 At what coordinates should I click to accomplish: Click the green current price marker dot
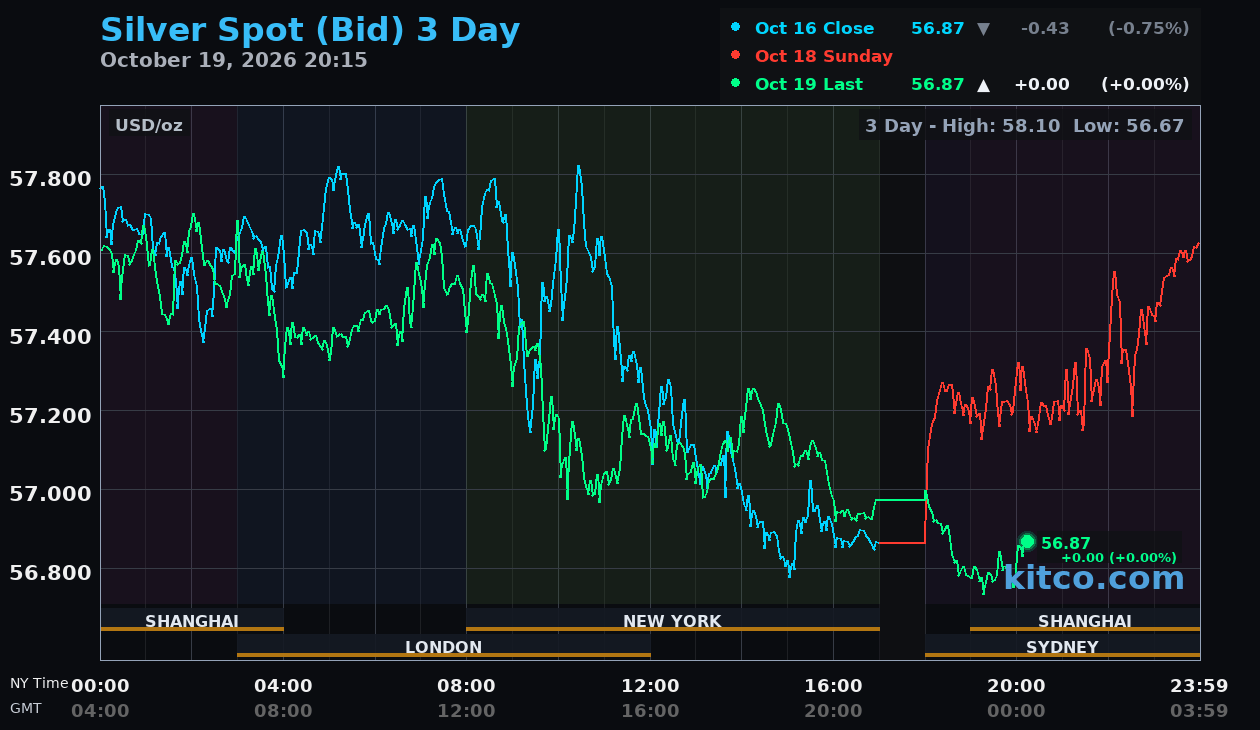coord(1027,541)
